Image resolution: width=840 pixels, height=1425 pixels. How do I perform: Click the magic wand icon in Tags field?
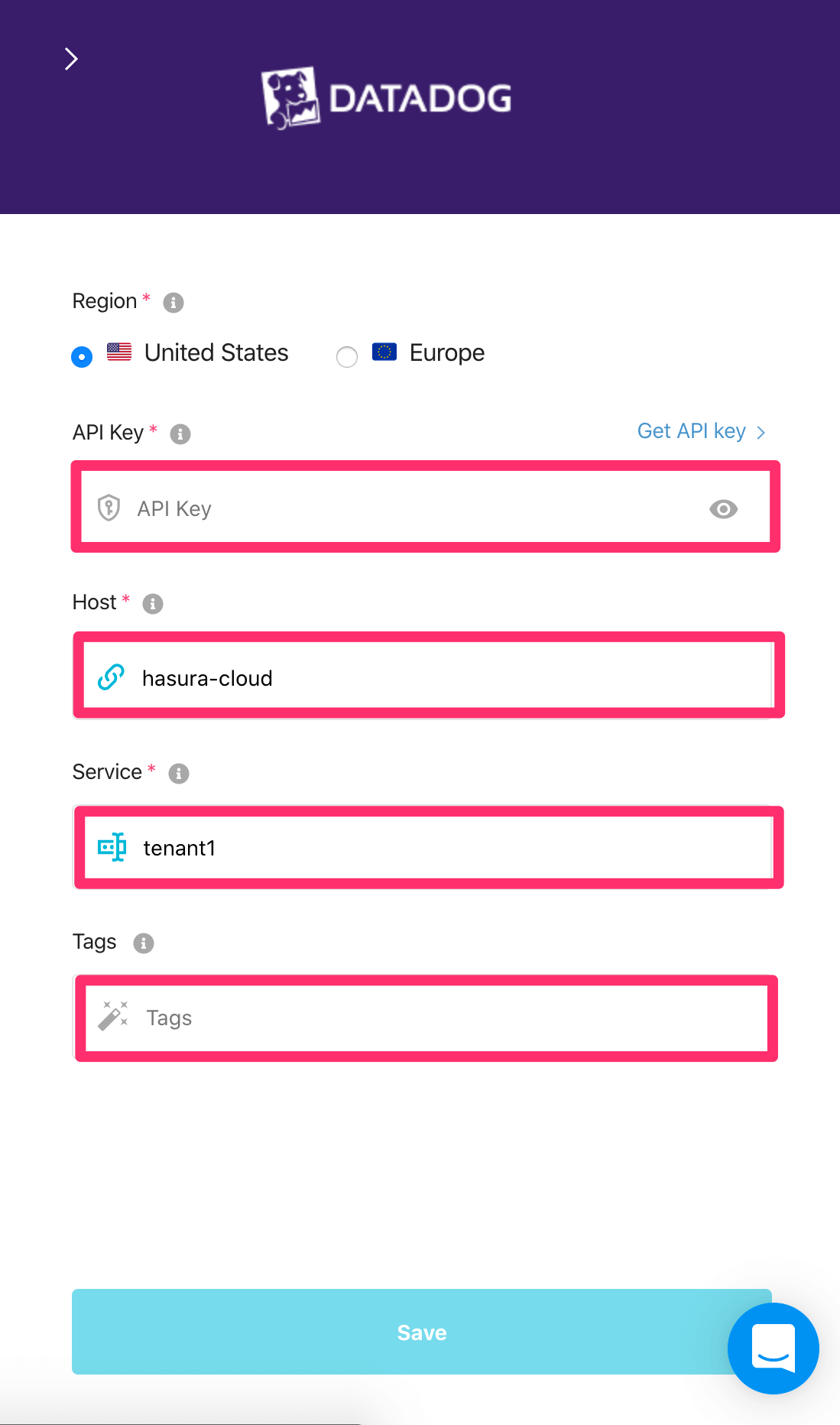[113, 1017]
